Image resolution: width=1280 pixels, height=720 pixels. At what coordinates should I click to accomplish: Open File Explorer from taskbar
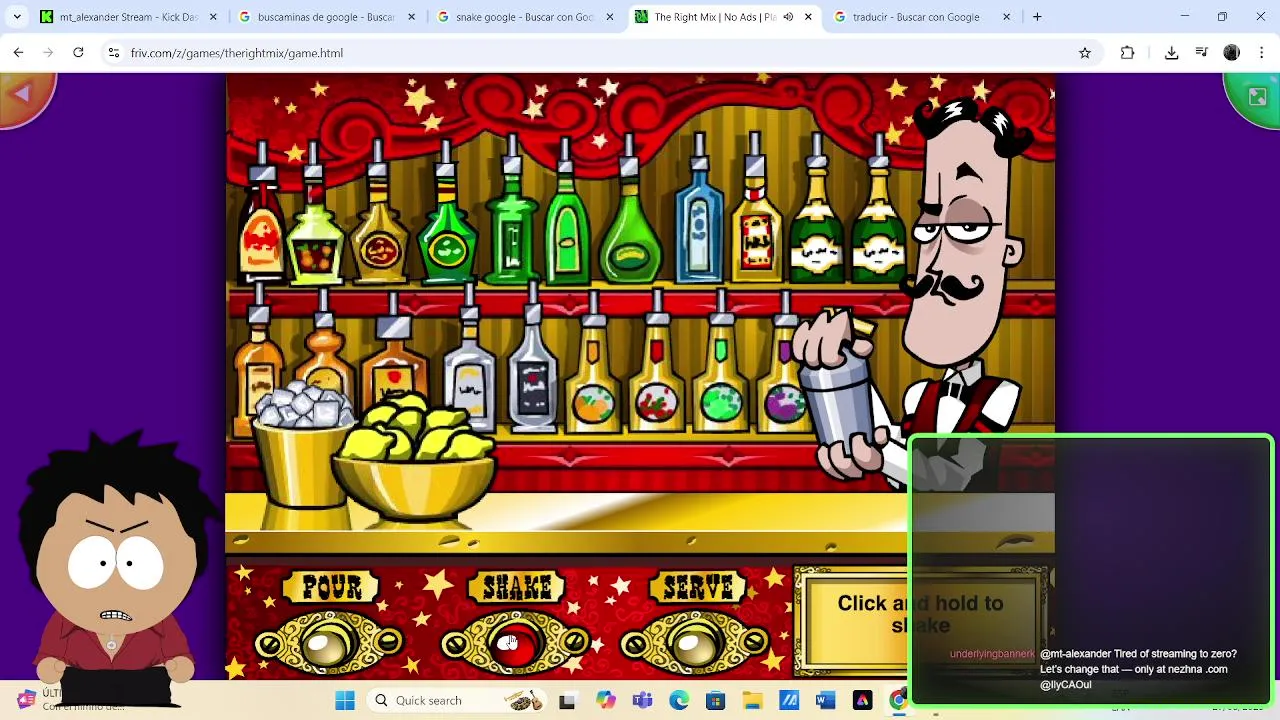click(752, 700)
